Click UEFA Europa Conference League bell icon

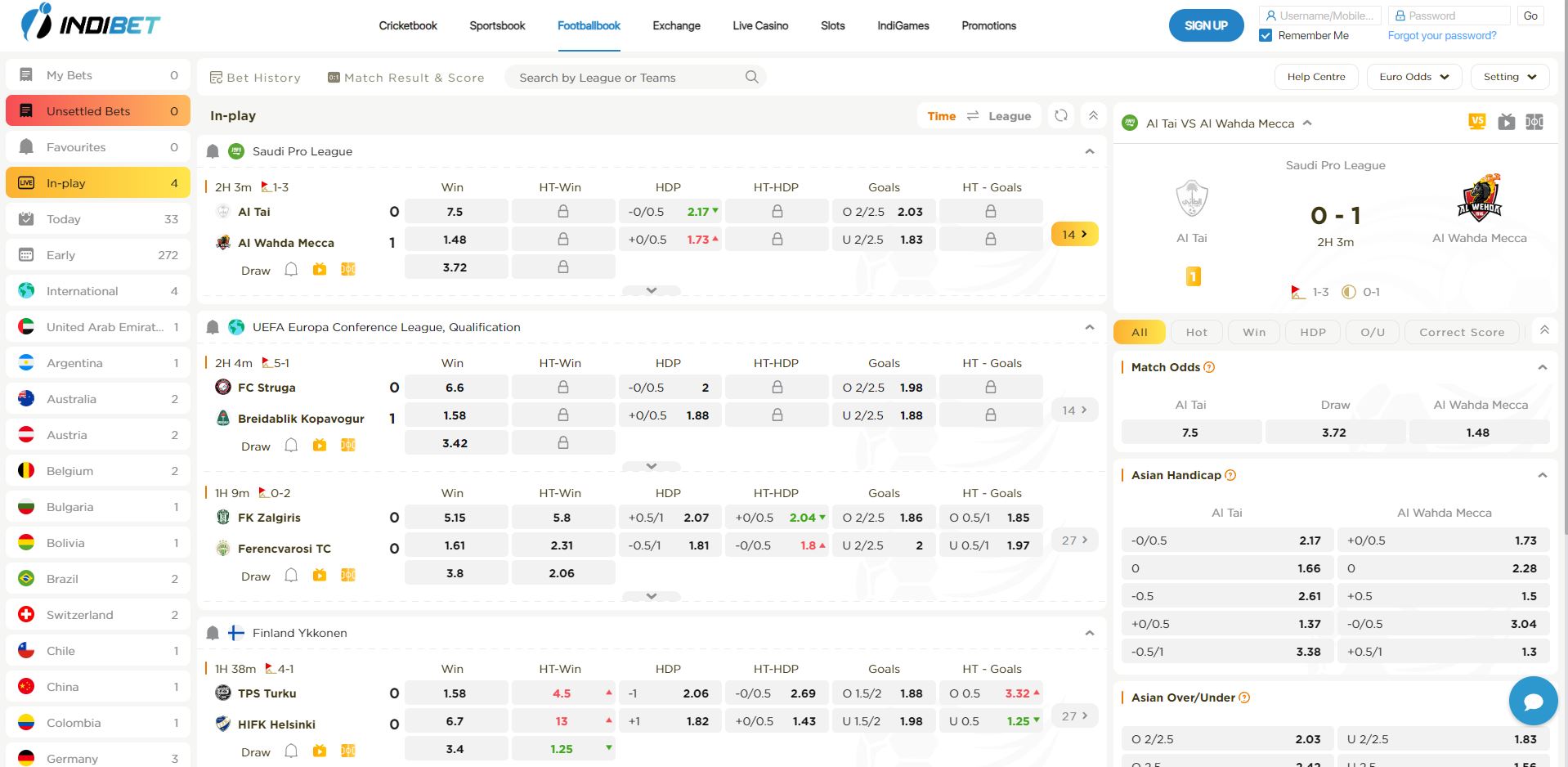(x=213, y=327)
